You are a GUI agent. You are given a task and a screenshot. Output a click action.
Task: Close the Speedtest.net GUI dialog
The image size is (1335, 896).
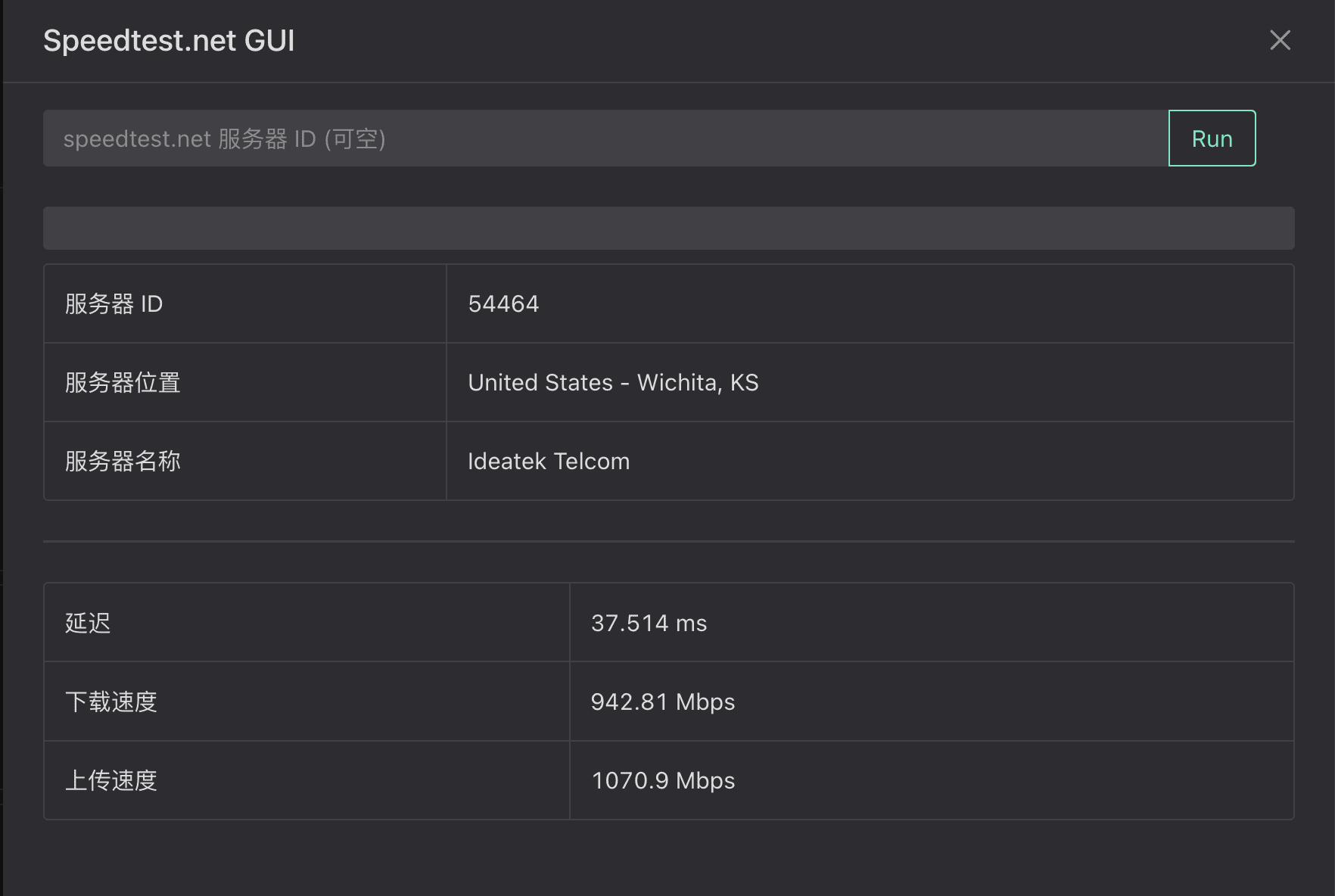(x=1280, y=40)
